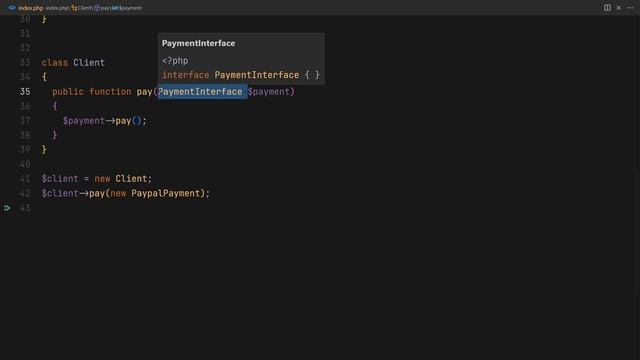This screenshot has height=360, width=640.
Task: Click line number 42 in the gutter
Action: pyautogui.click(x=25, y=193)
